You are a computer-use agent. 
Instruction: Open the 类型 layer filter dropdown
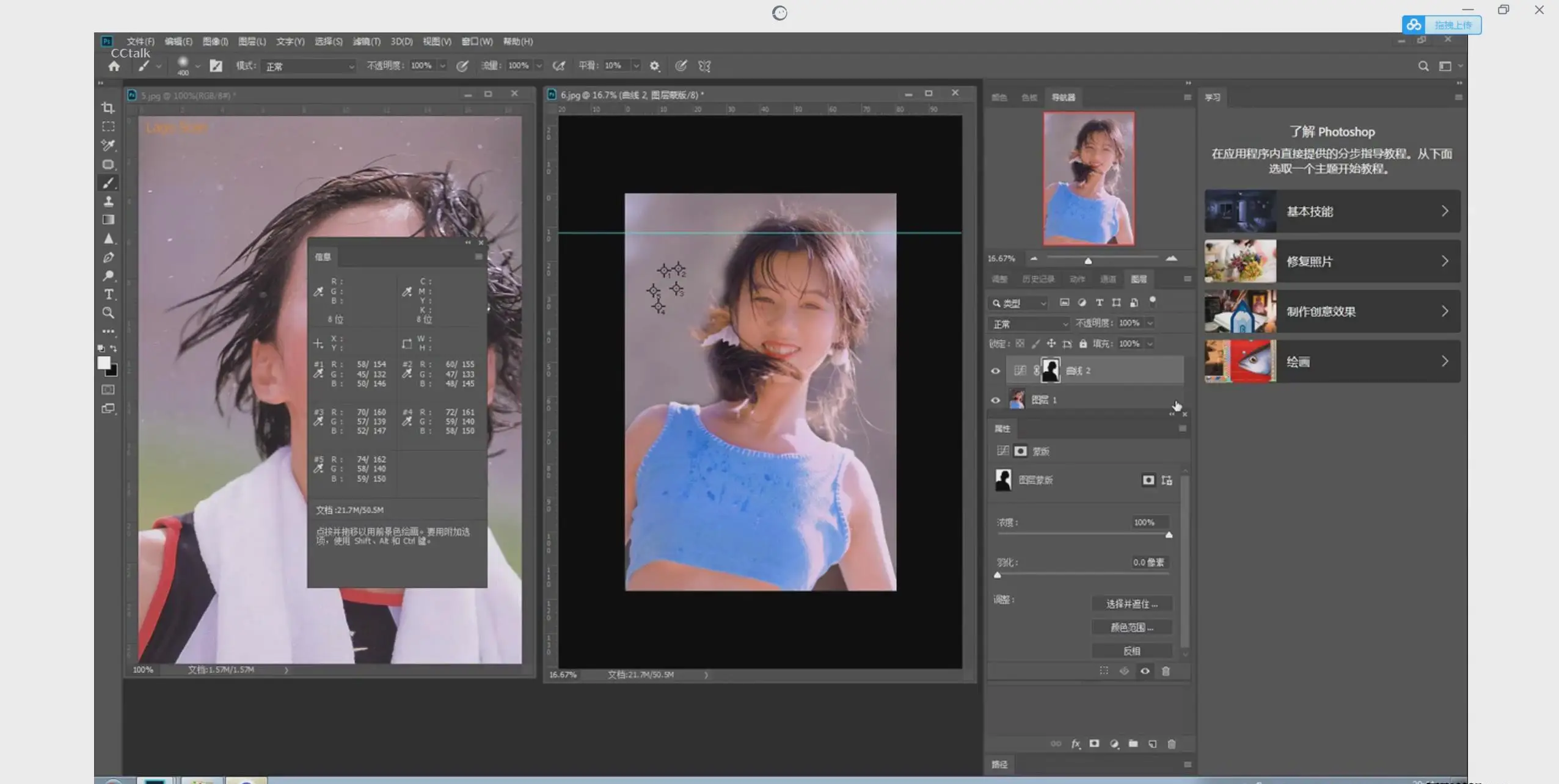click(x=1019, y=303)
